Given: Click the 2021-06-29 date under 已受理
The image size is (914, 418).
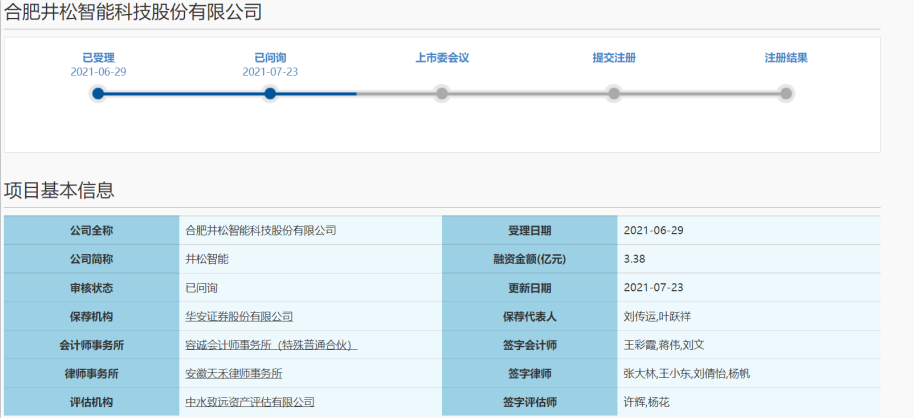Looking at the screenshot, I should click(99, 72).
